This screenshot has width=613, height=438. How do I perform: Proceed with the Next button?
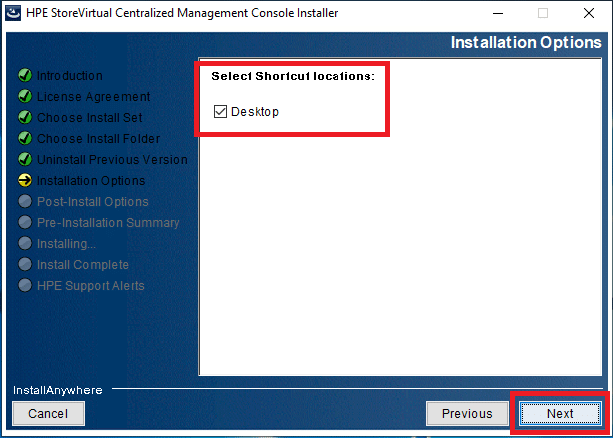[560, 413]
